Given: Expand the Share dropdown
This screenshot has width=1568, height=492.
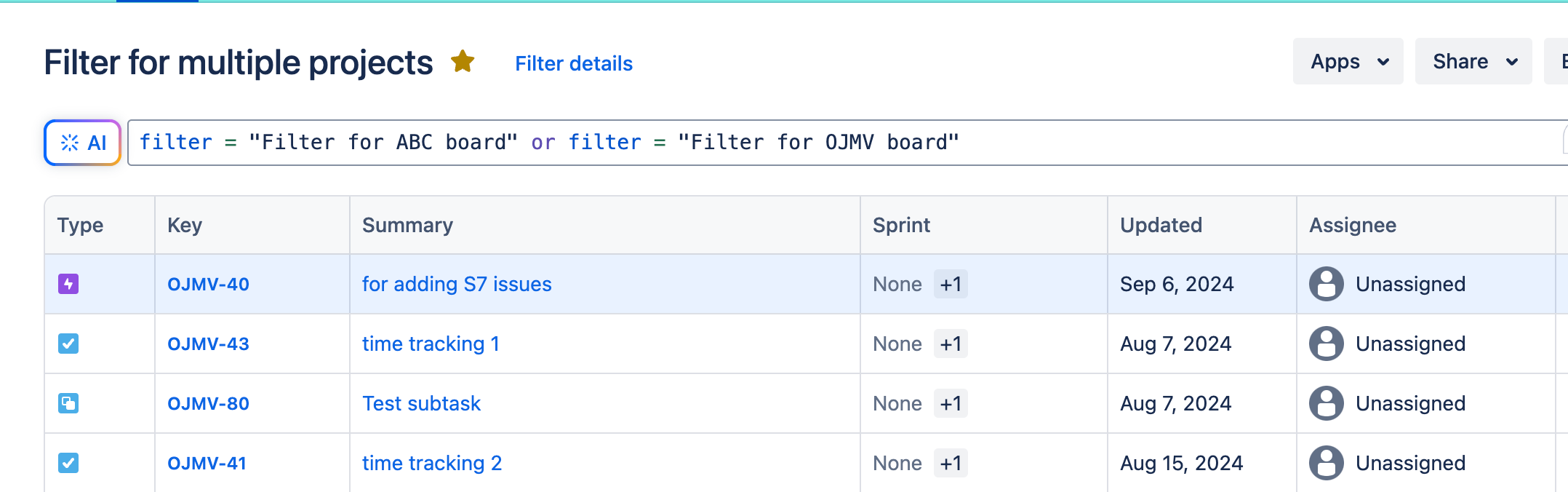Looking at the screenshot, I should tap(1473, 61).
